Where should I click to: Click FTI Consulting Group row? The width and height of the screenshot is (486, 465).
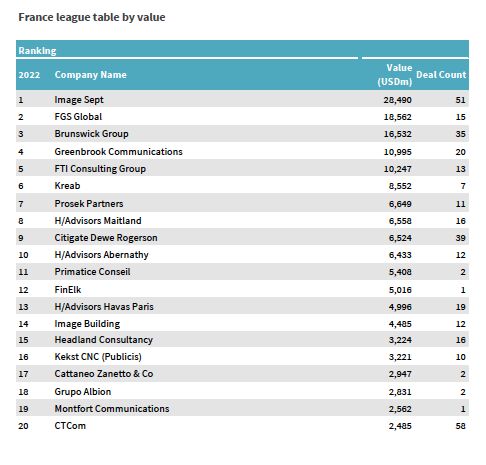tap(242, 168)
